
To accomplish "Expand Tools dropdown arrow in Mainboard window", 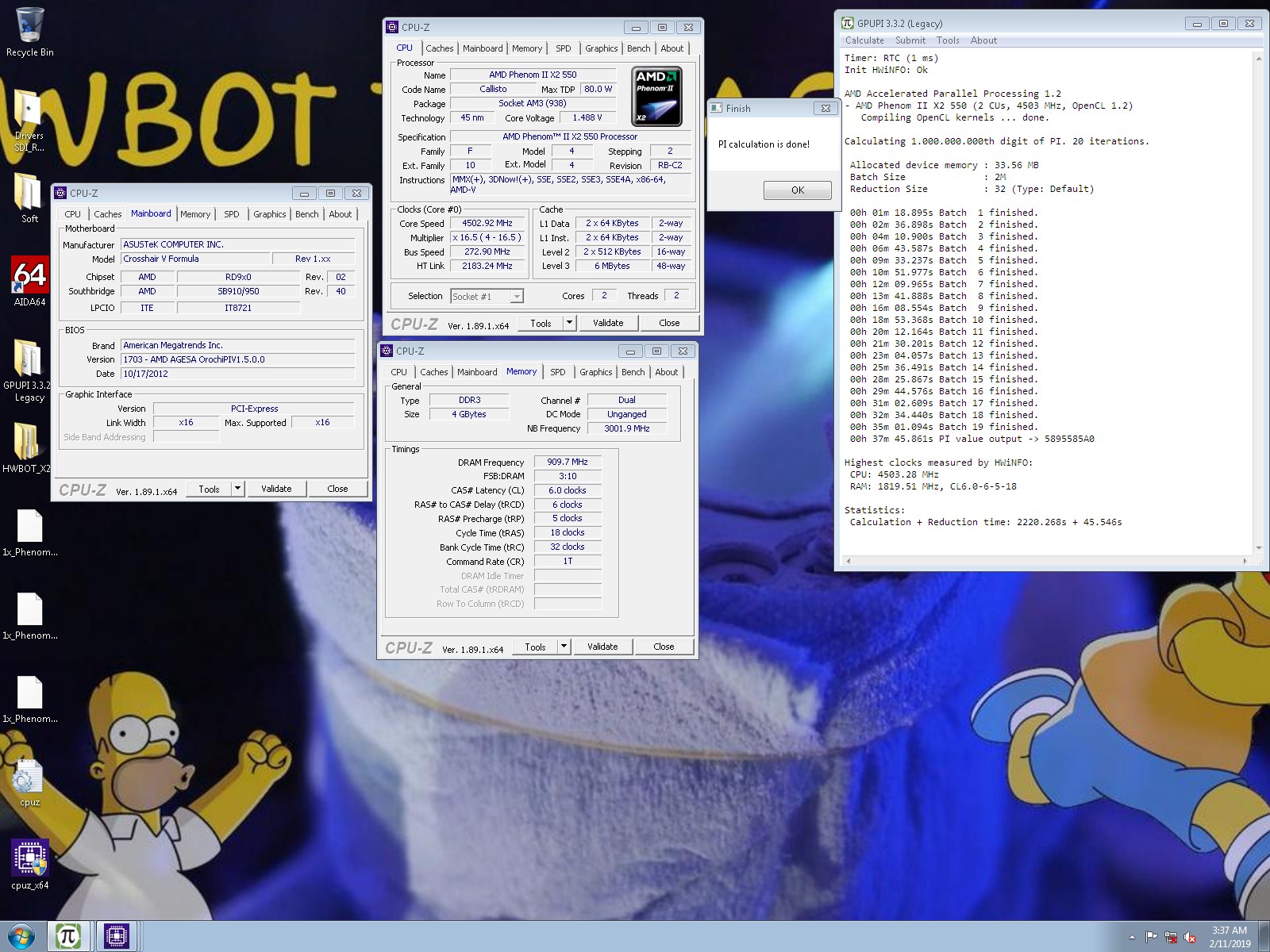I will (237, 489).
